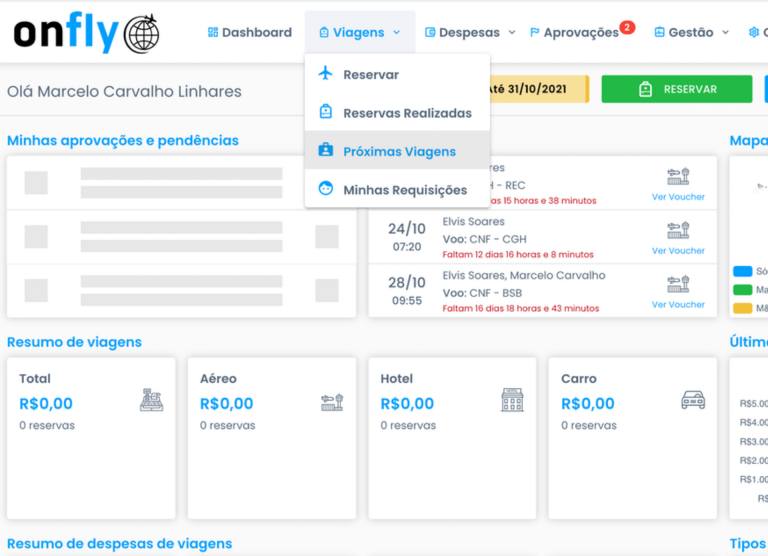Open Ver Voucher for CNF - CGH flight
Image resolution: width=768 pixels, height=556 pixels.
(x=678, y=251)
